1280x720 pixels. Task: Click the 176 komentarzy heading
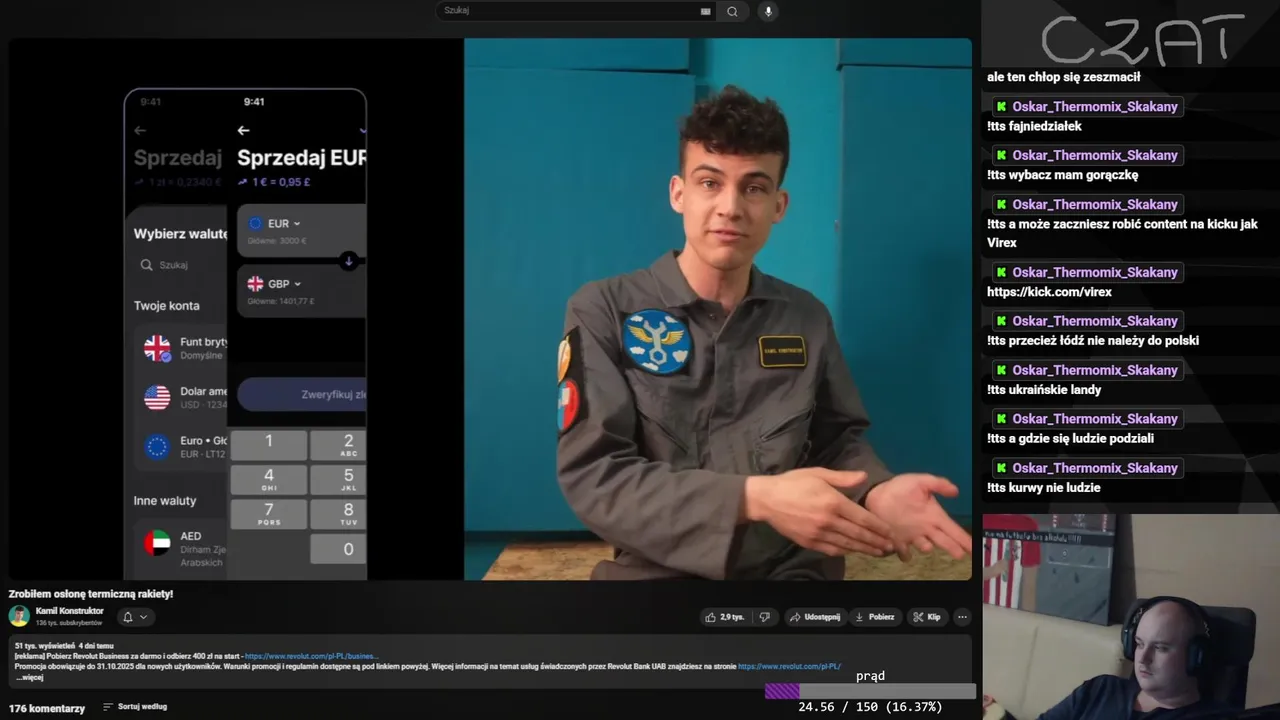[47, 708]
